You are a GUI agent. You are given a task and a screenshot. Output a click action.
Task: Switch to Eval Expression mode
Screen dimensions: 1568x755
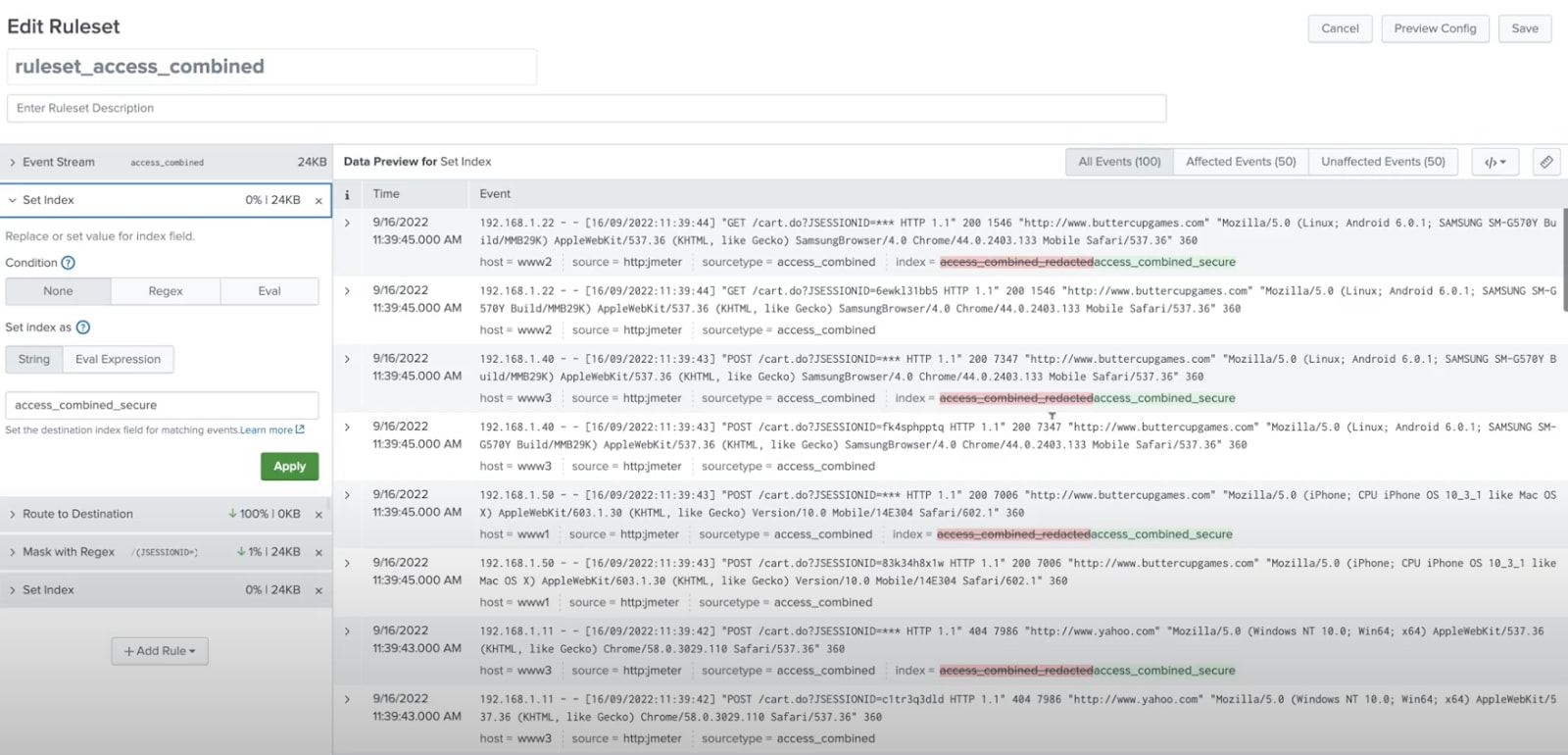pos(118,360)
